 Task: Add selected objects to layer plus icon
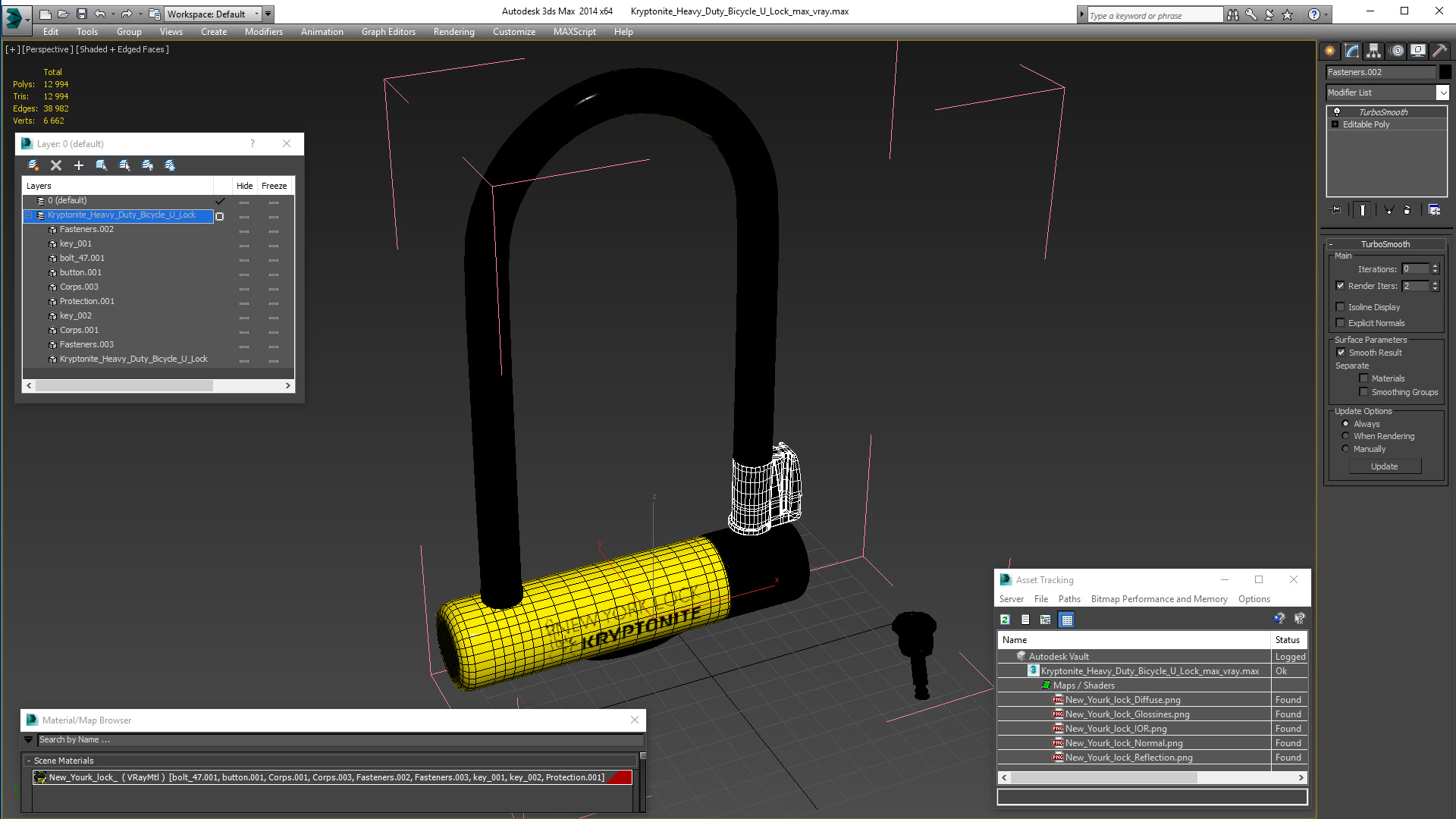click(x=79, y=165)
